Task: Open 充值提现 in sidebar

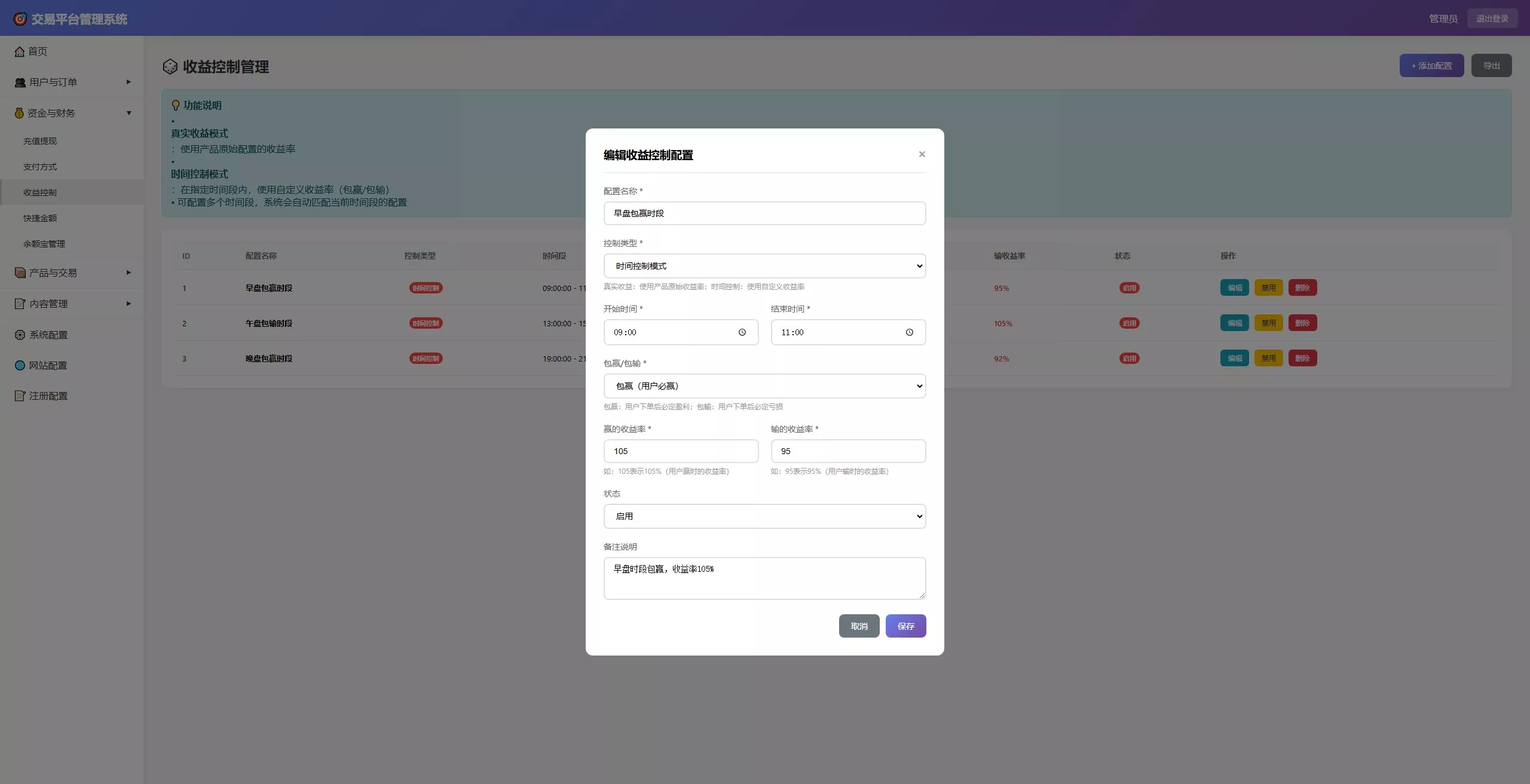Action: (40, 141)
